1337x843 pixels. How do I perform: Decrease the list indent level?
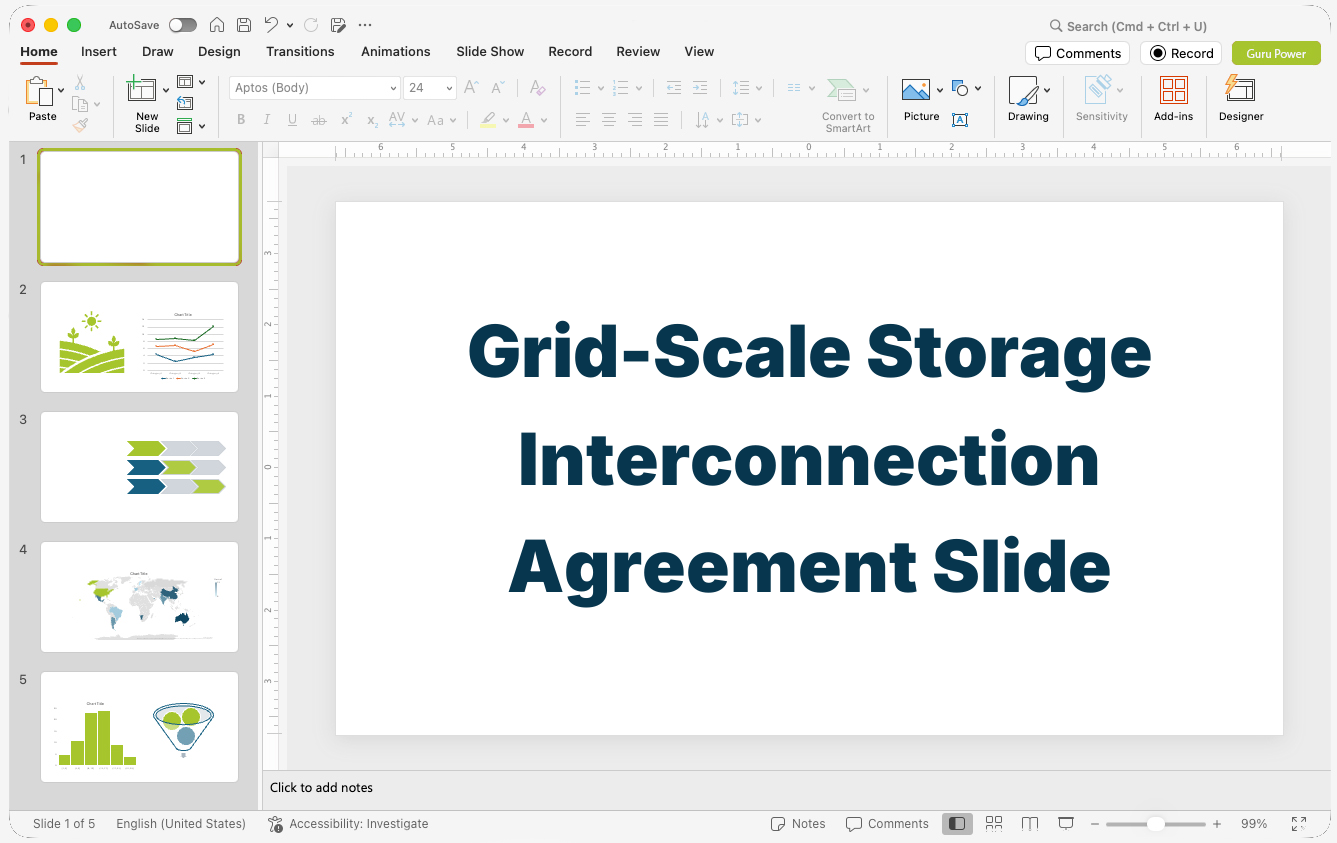tap(674, 88)
